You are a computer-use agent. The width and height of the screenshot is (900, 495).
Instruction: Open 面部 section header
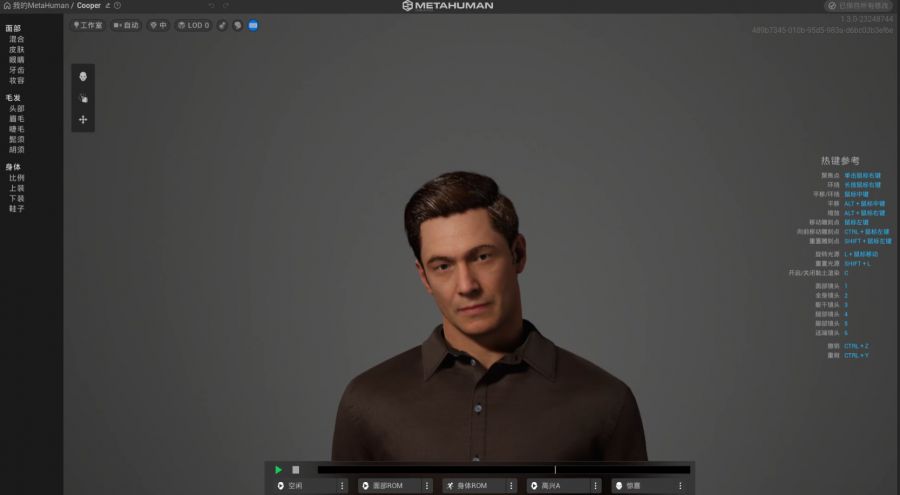point(13,28)
